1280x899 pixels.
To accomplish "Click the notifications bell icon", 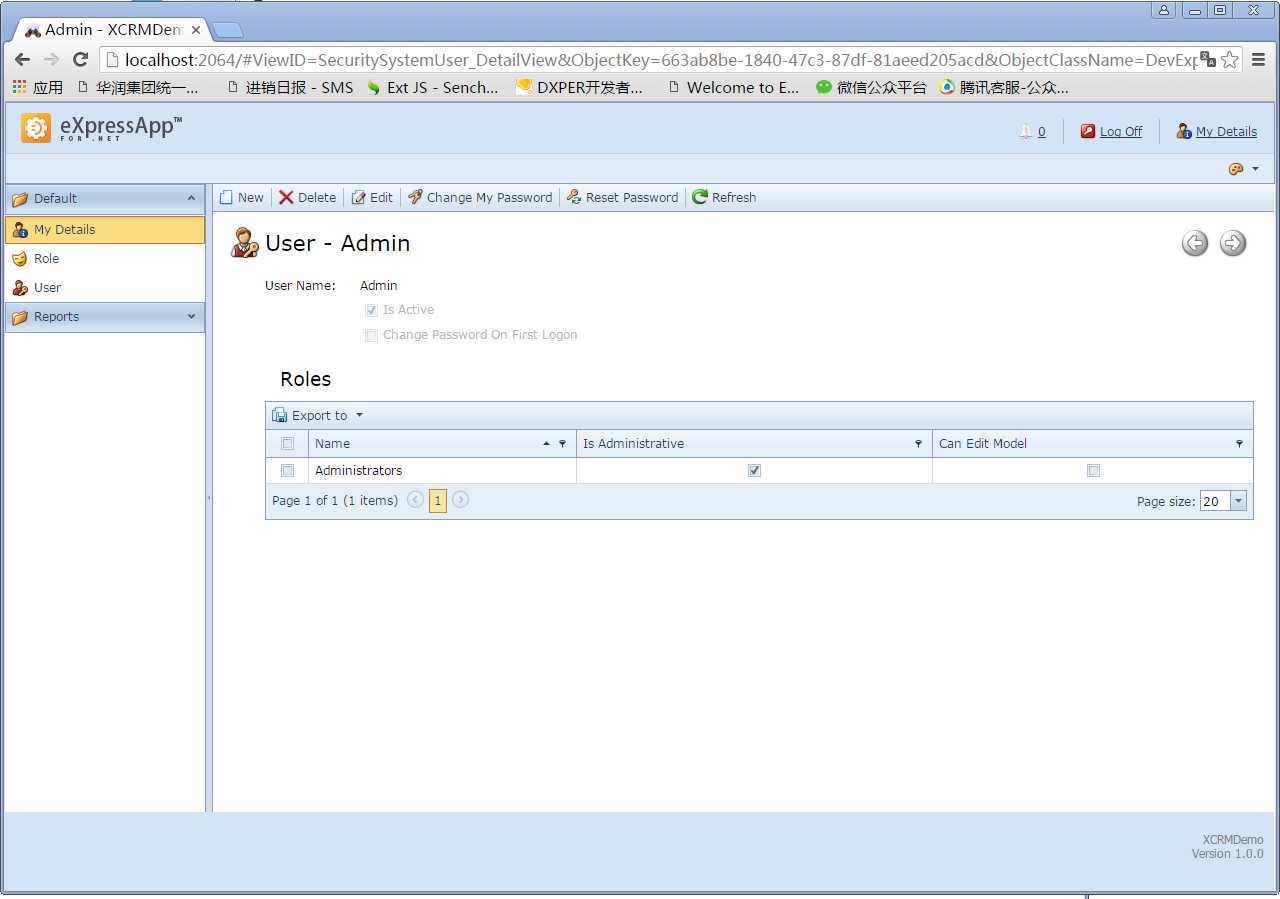I will pos(1025,131).
